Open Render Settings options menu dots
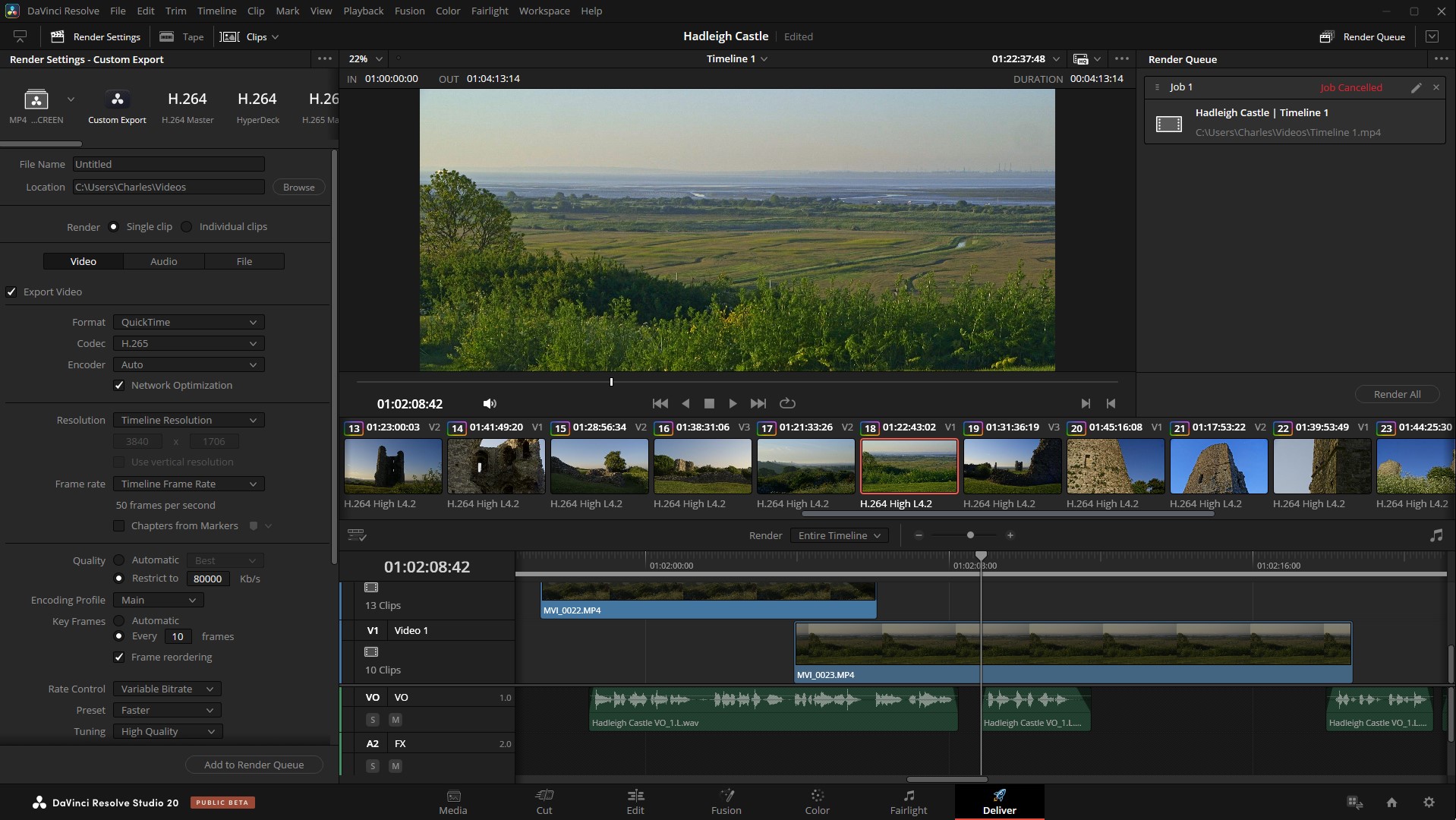 pos(325,58)
